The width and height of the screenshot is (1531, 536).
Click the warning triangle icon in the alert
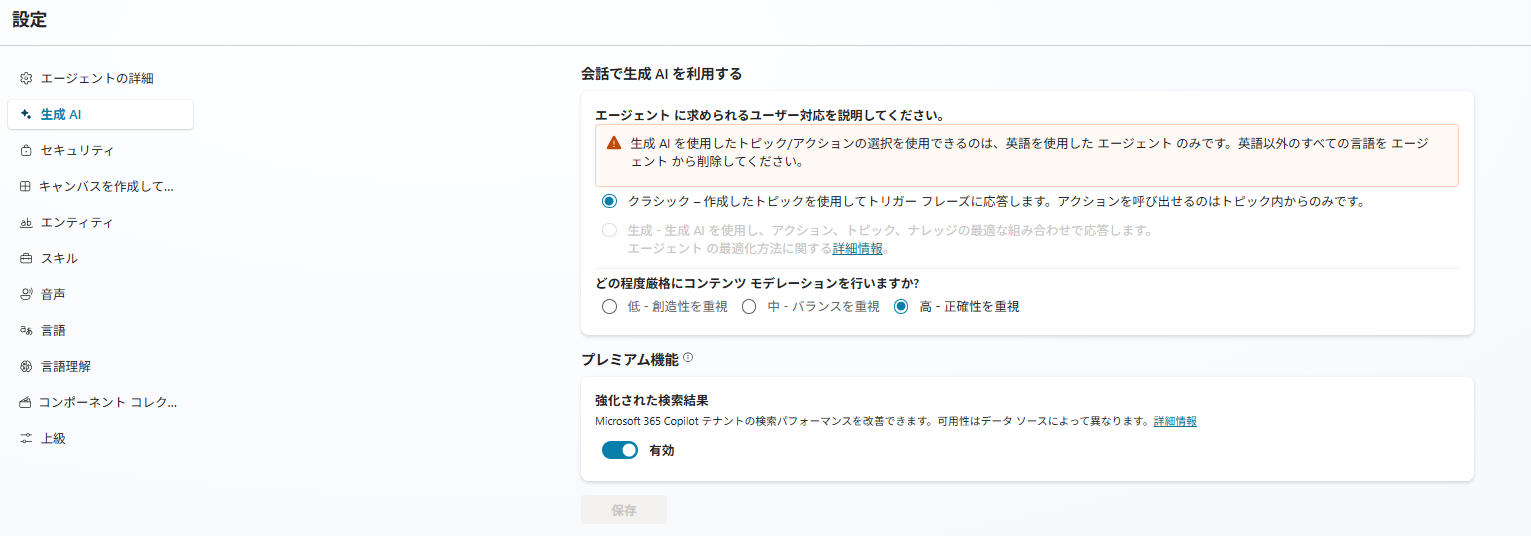point(614,143)
